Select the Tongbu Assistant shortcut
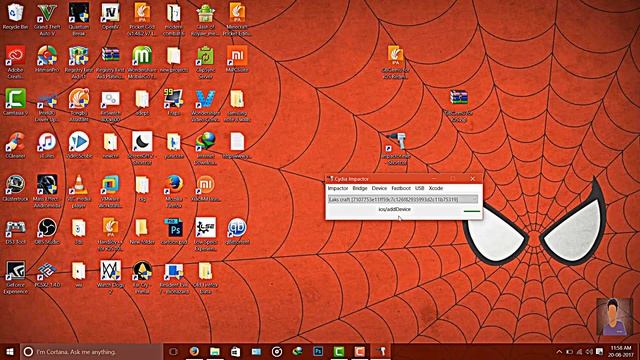The width and height of the screenshot is (640, 360). (x=78, y=105)
